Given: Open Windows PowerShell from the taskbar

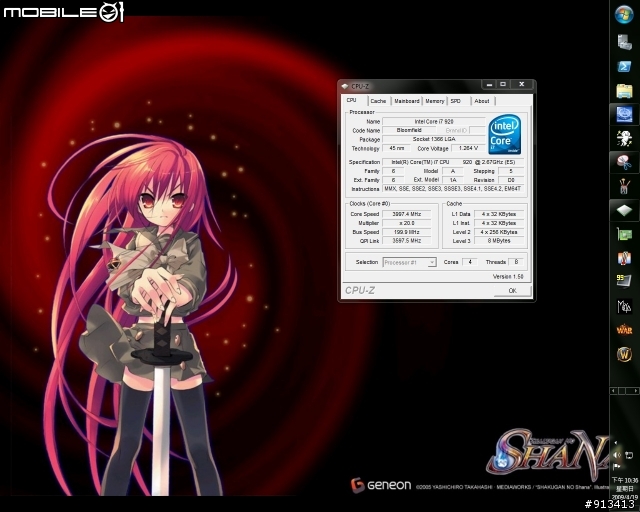Looking at the screenshot, I should pyautogui.click(x=624, y=66).
